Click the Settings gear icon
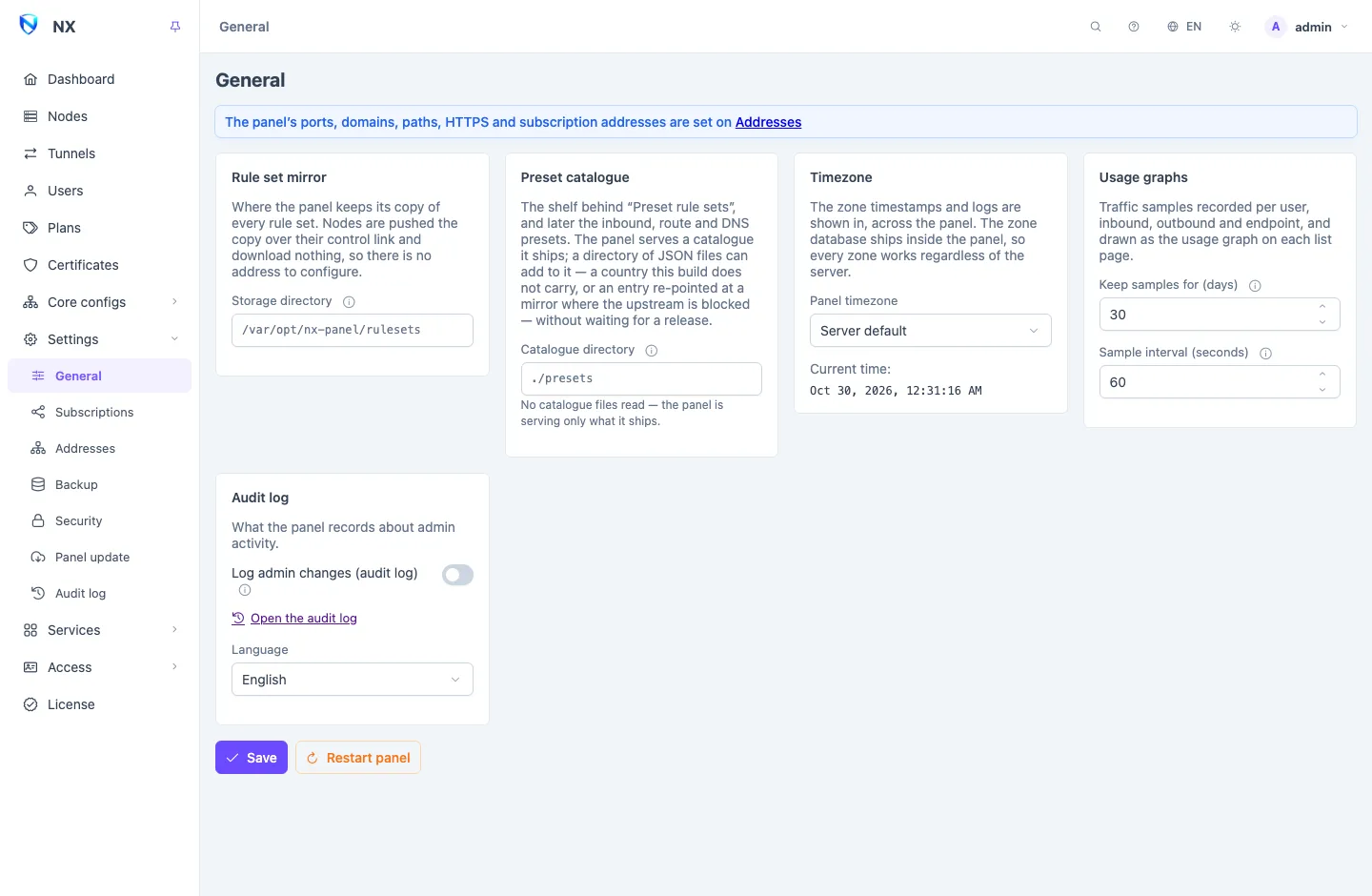Viewport: 1372px width, 896px height. pos(30,339)
